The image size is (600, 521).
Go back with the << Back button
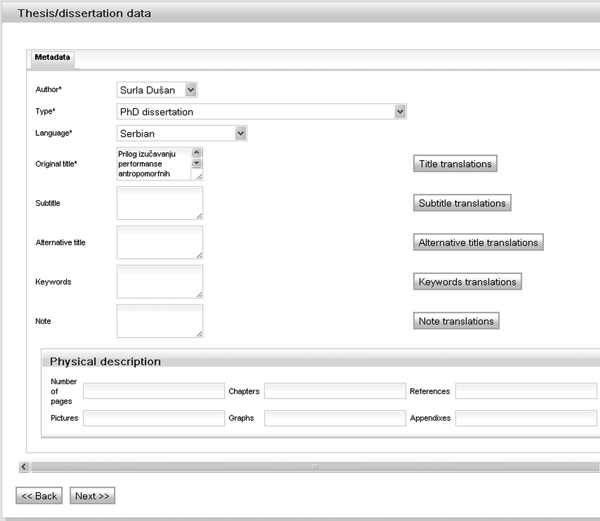[40, 495]
